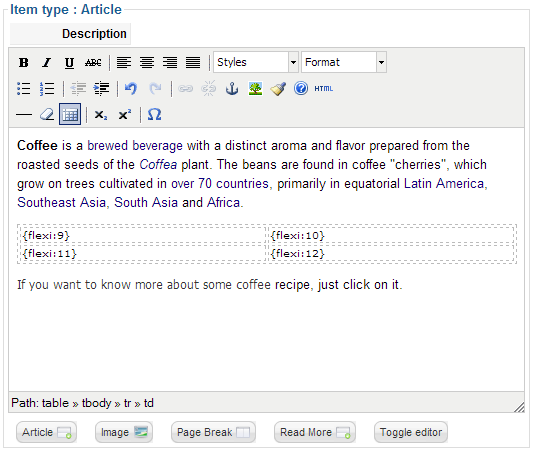Image resolution: width=534 pixels, height=453 pixels.
Task: Follow the 'beverage' link in the text
Action: [157, 146]
